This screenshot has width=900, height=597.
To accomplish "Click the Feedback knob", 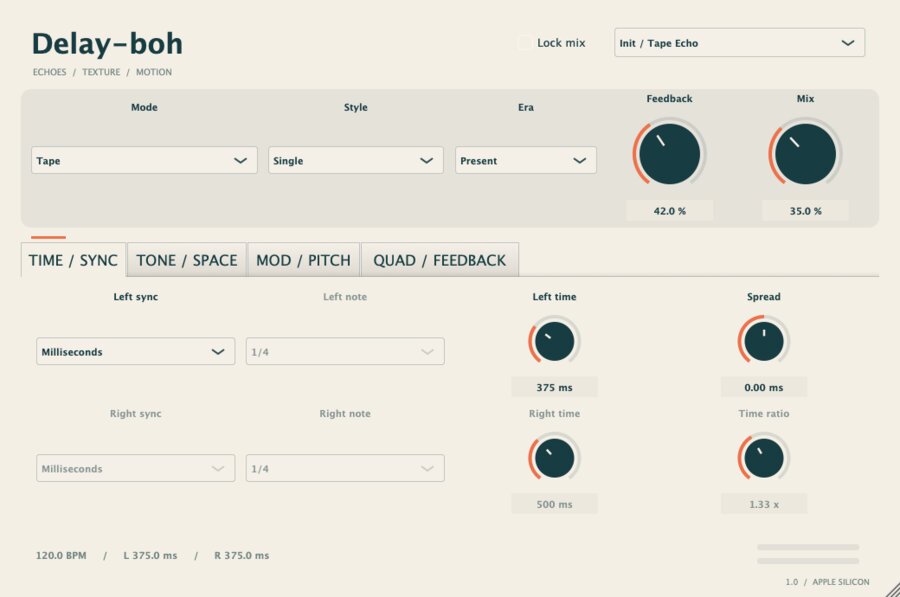I will [x=669, y=154].
